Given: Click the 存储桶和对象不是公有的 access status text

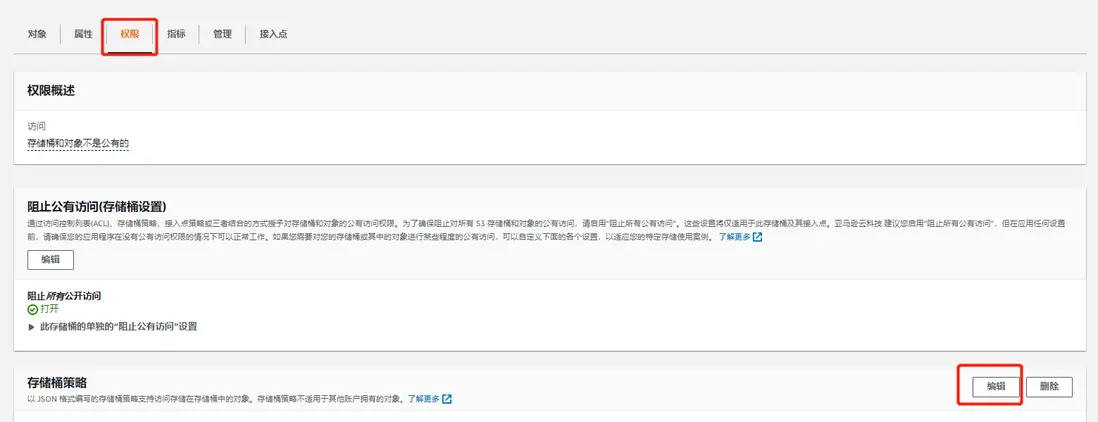Looking at the screenshot, I should click(78, 143).
